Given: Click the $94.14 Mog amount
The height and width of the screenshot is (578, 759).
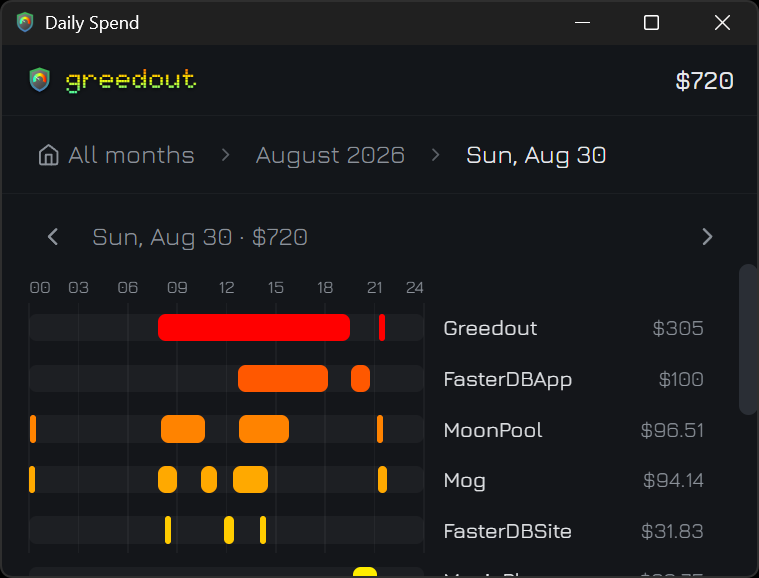Looking at the screenshot, I should (673, 480).
